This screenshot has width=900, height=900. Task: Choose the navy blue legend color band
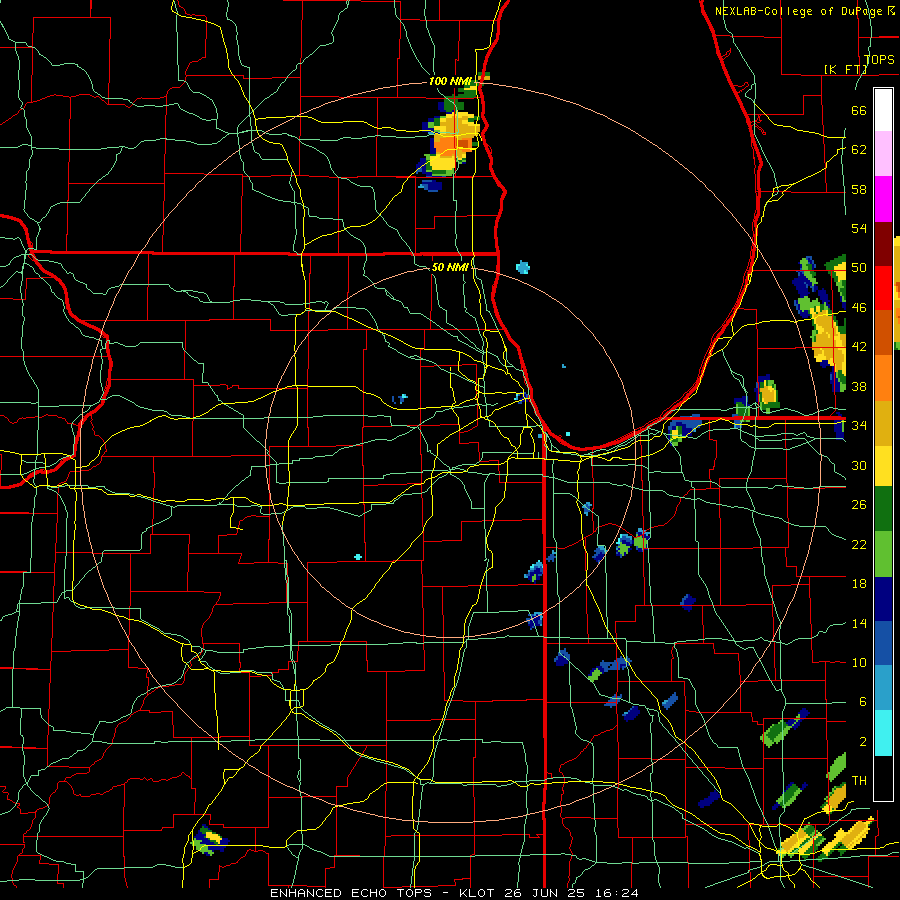883,599
